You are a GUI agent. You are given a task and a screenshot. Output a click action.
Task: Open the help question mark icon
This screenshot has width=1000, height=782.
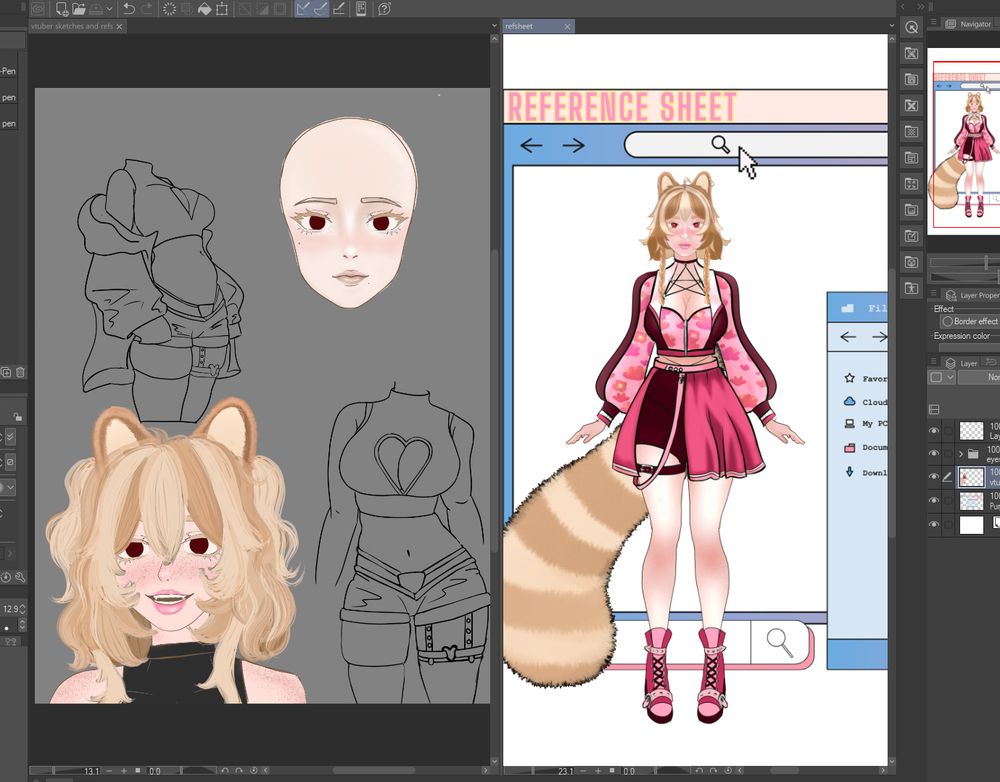point(384,9)
